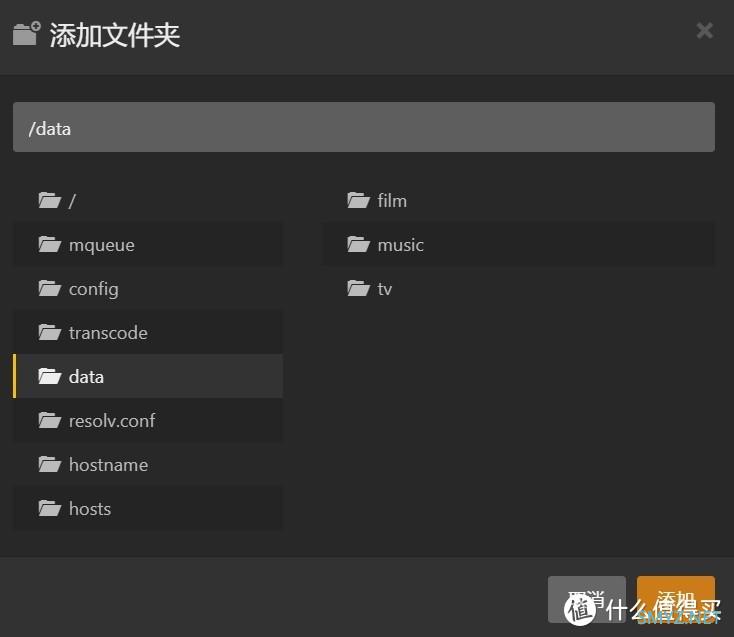Image resolution: width=734 pixels, height=637 pixels.
Task: Click the /data path input field
Action: tap(363, 128)
